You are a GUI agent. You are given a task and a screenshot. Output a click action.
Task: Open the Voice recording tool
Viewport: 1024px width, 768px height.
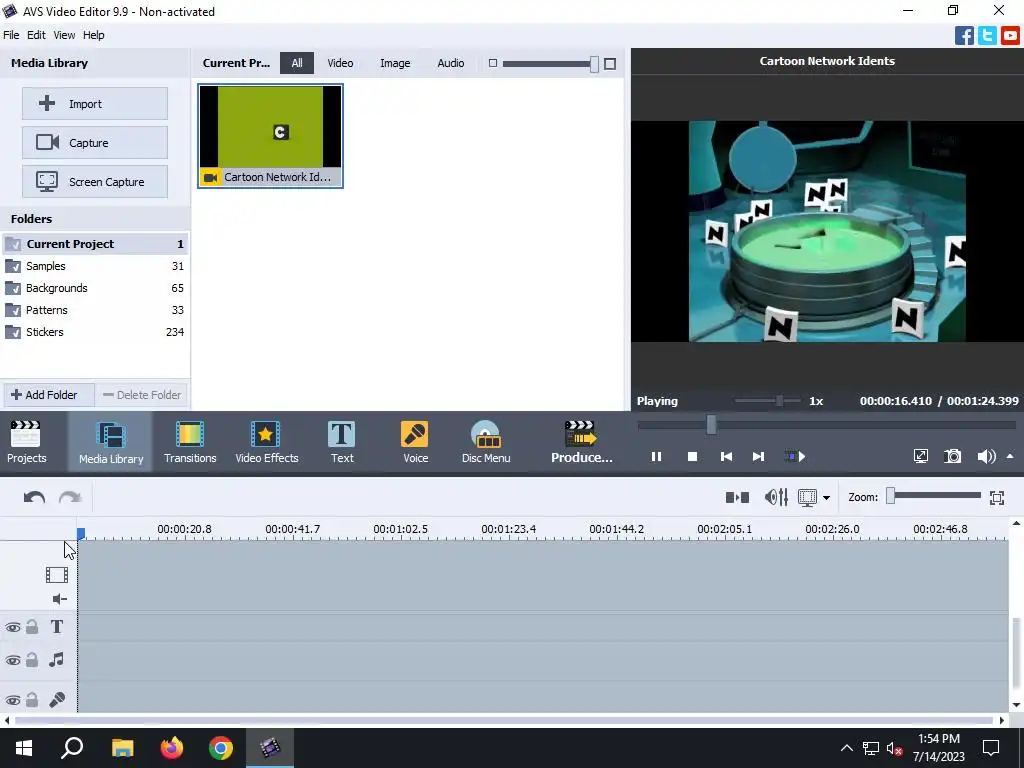pyautogui.click(x=415, y=441)
